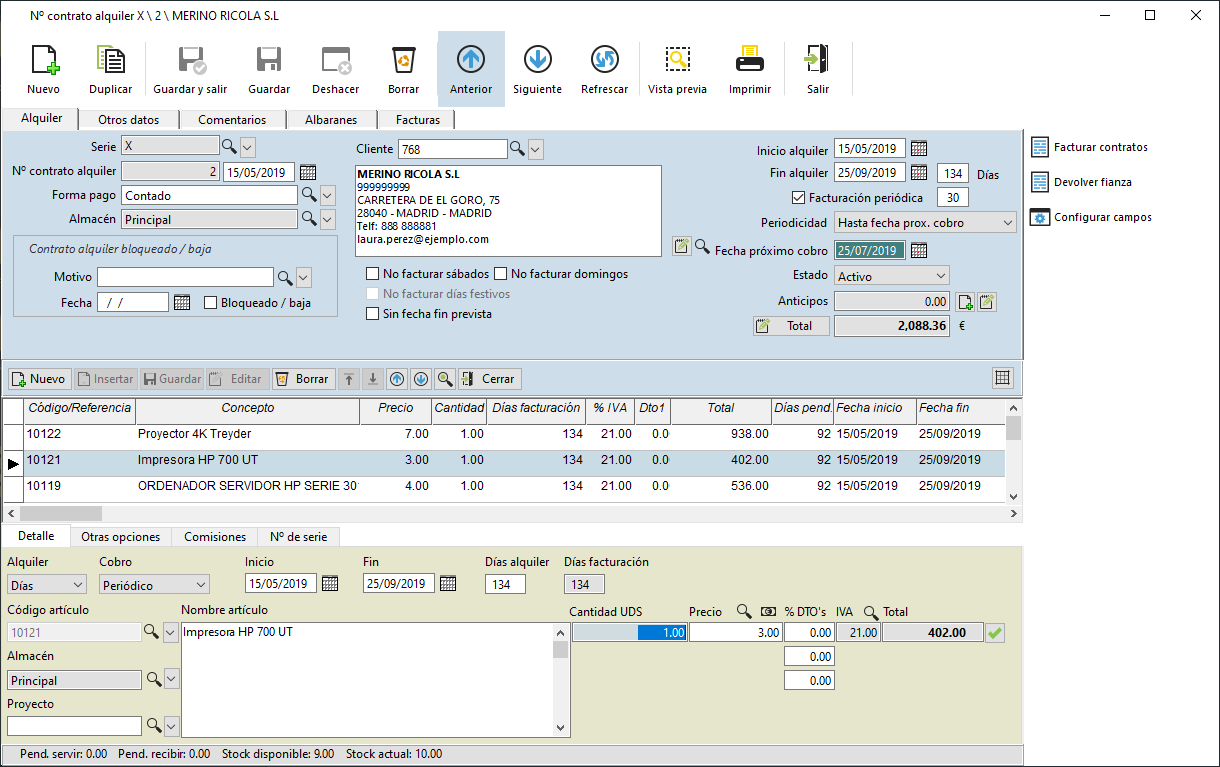The height and width of the screenshot is (767, 1220).
Task: Click the Facturar contratos icon
Action: click(x=1039, y=147)
